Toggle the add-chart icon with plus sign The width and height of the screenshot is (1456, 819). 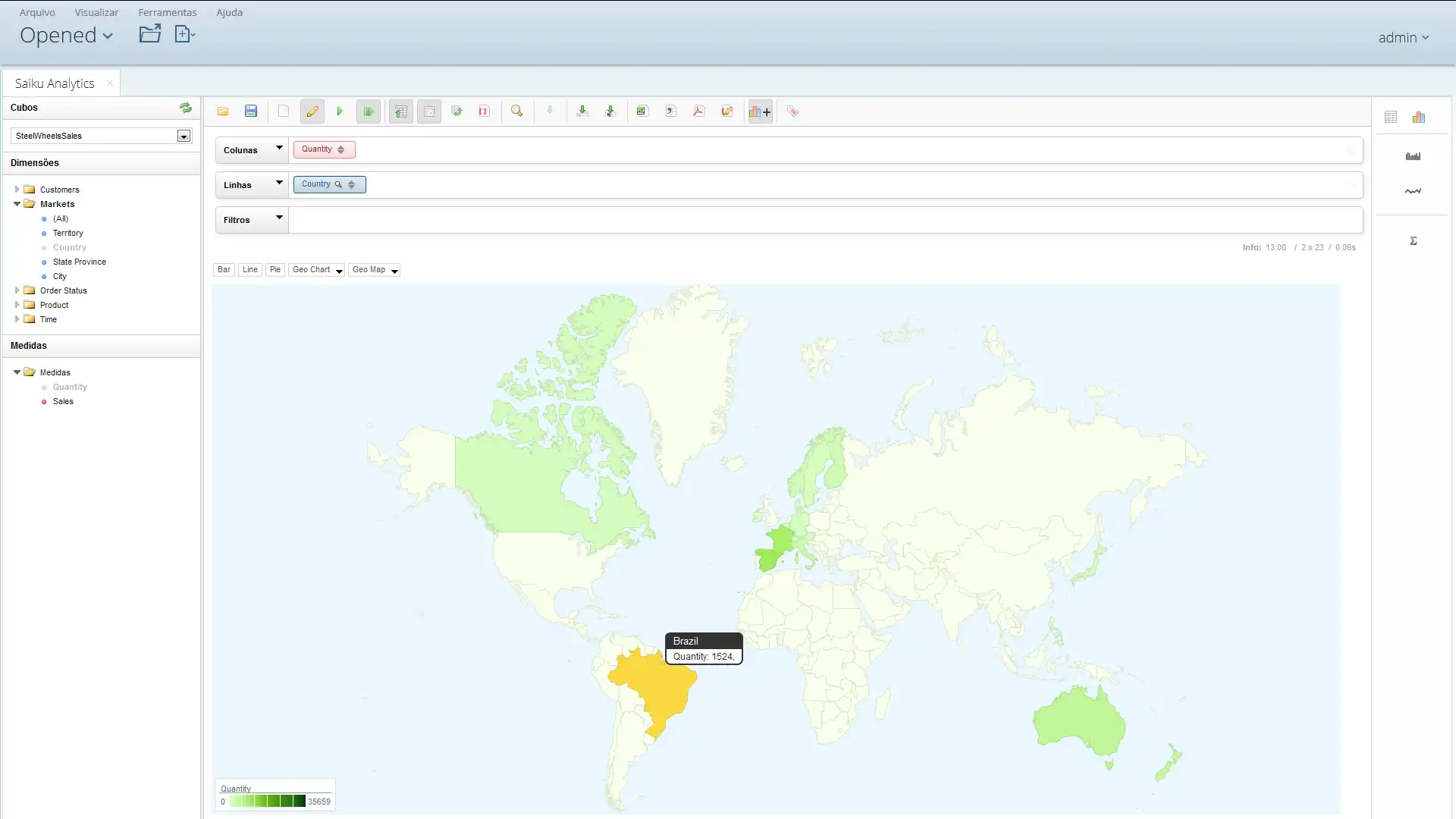pos(760,111)
